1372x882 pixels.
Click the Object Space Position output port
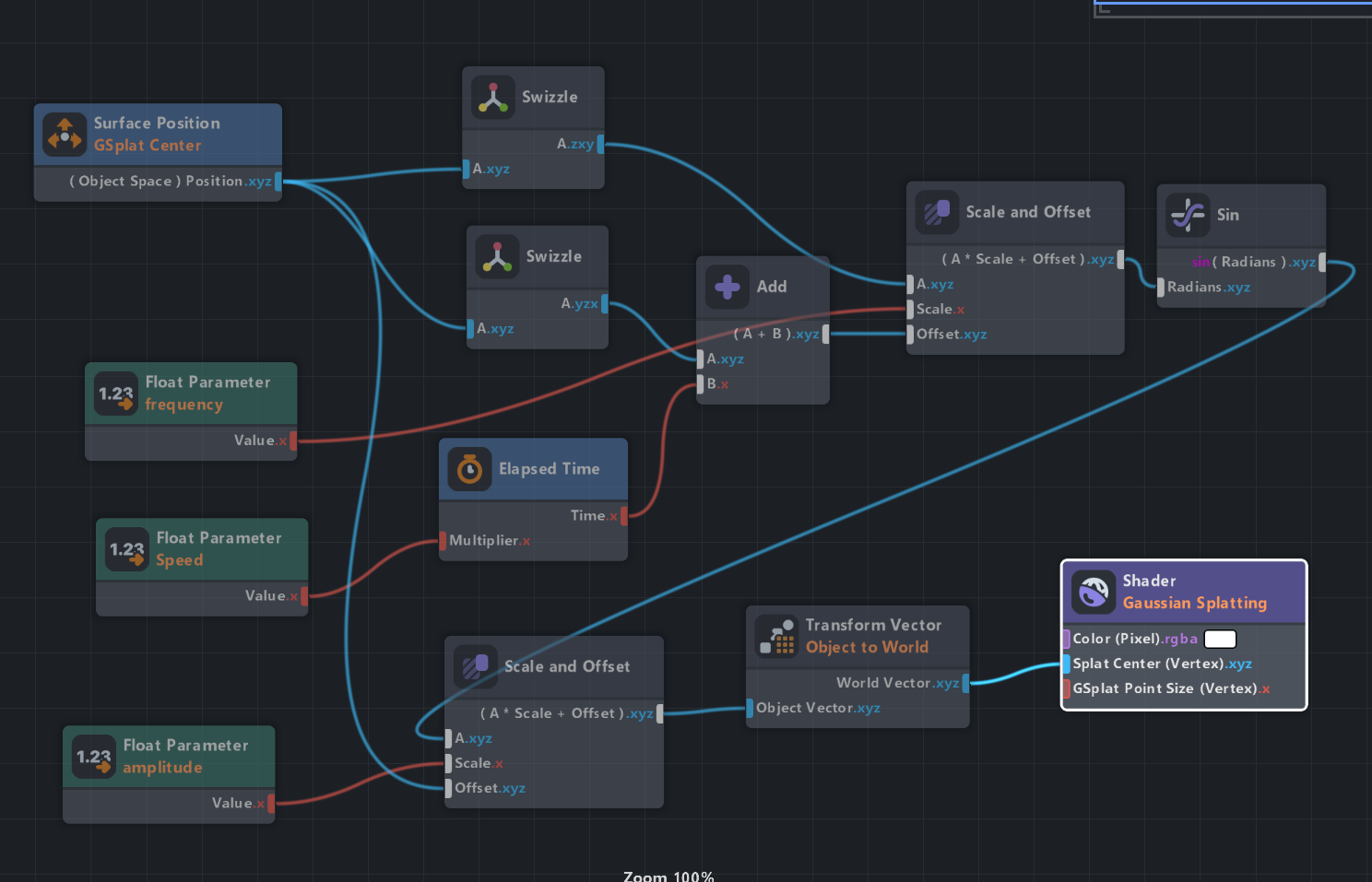pyautogui.click(x=278, y=182)
